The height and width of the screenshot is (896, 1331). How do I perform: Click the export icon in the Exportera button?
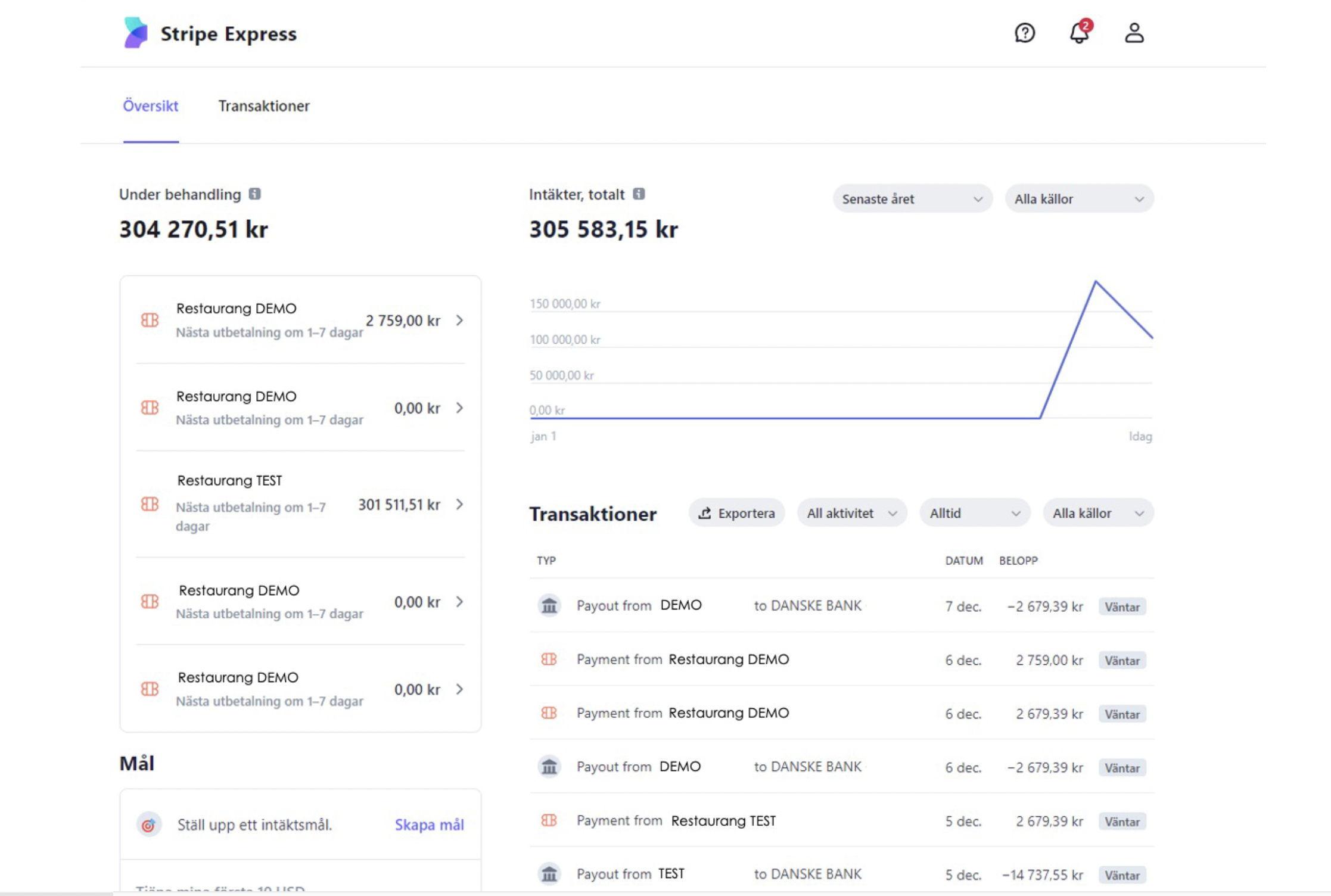(x=705, y=513)
